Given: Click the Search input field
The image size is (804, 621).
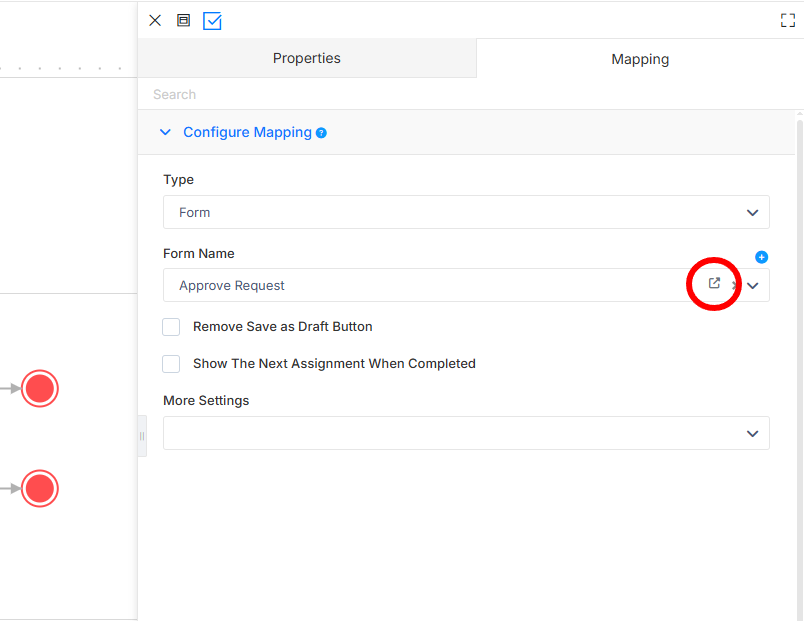Looking at the screenshot, I should (467, 94).
